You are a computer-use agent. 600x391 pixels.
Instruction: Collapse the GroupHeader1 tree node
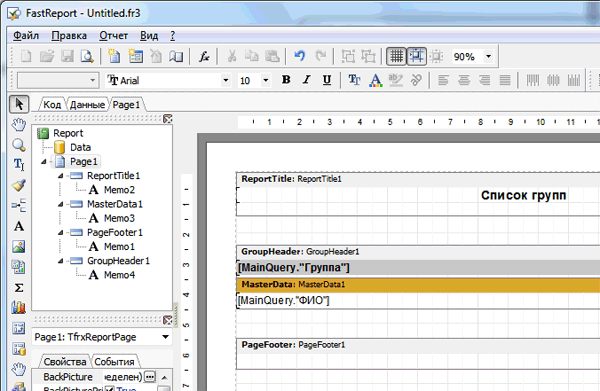point(60,261)
